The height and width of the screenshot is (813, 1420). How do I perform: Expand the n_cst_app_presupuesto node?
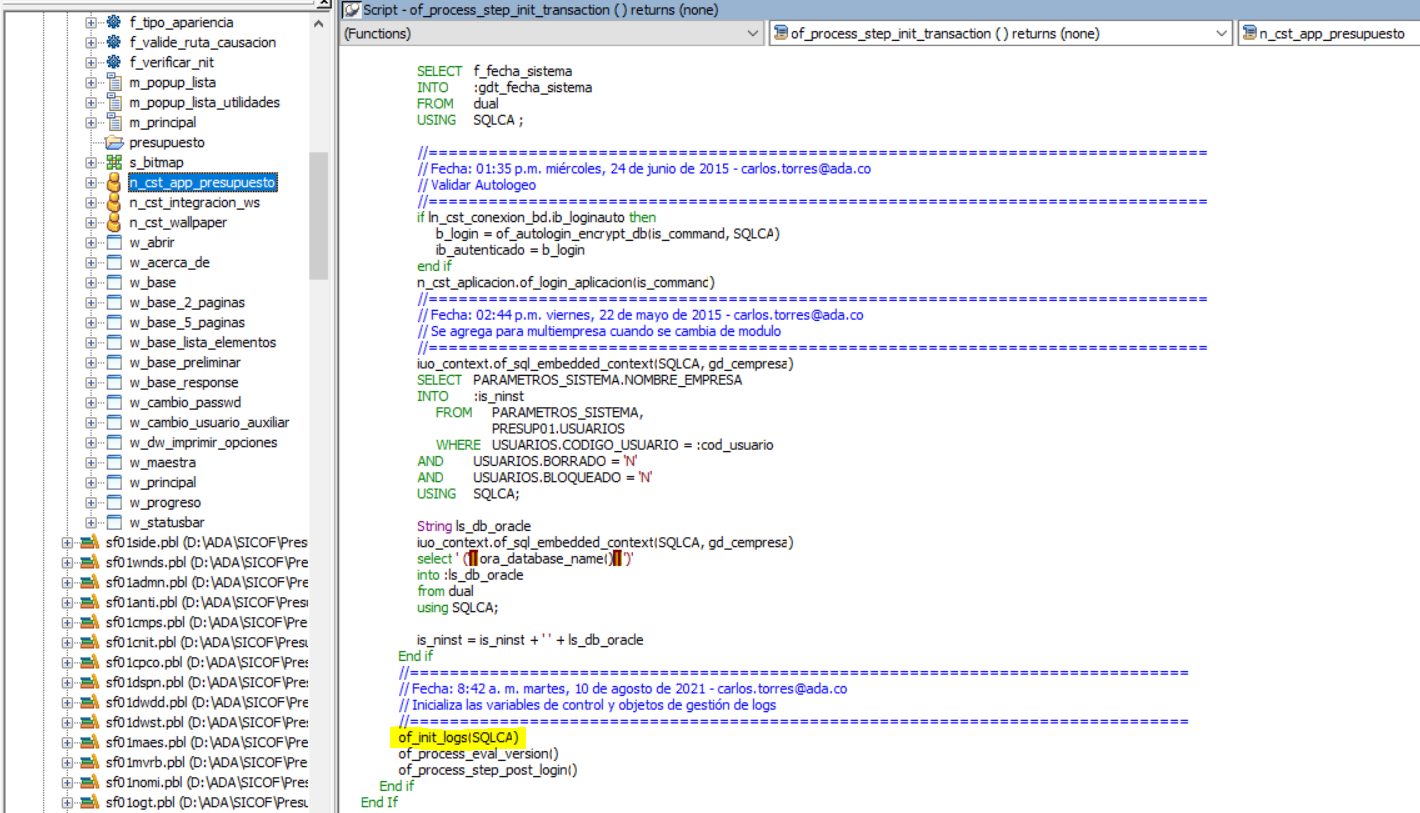(92, 182)
